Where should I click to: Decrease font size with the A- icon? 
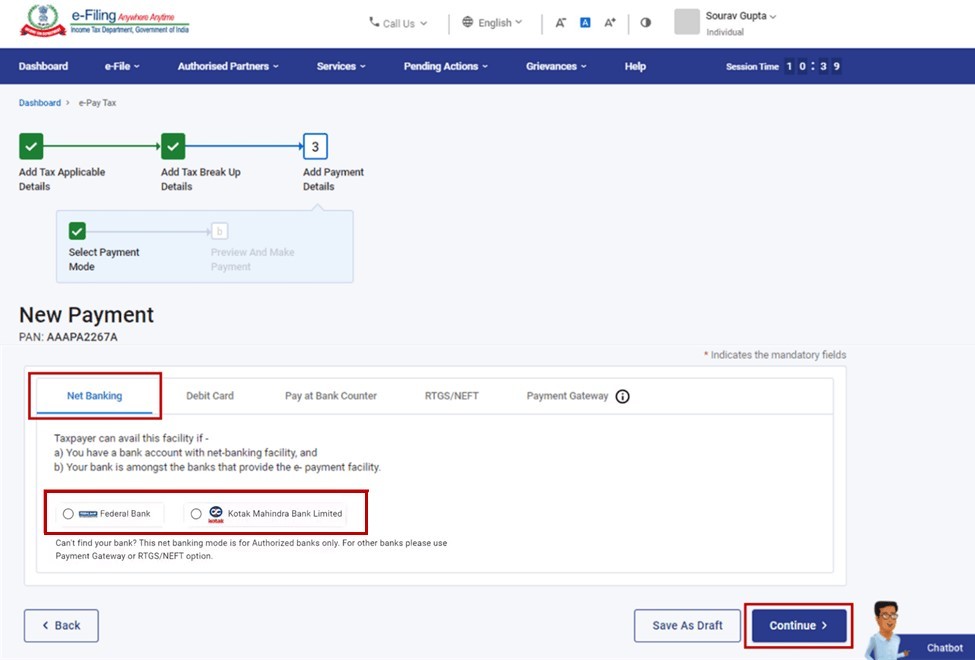coord(561,23)
